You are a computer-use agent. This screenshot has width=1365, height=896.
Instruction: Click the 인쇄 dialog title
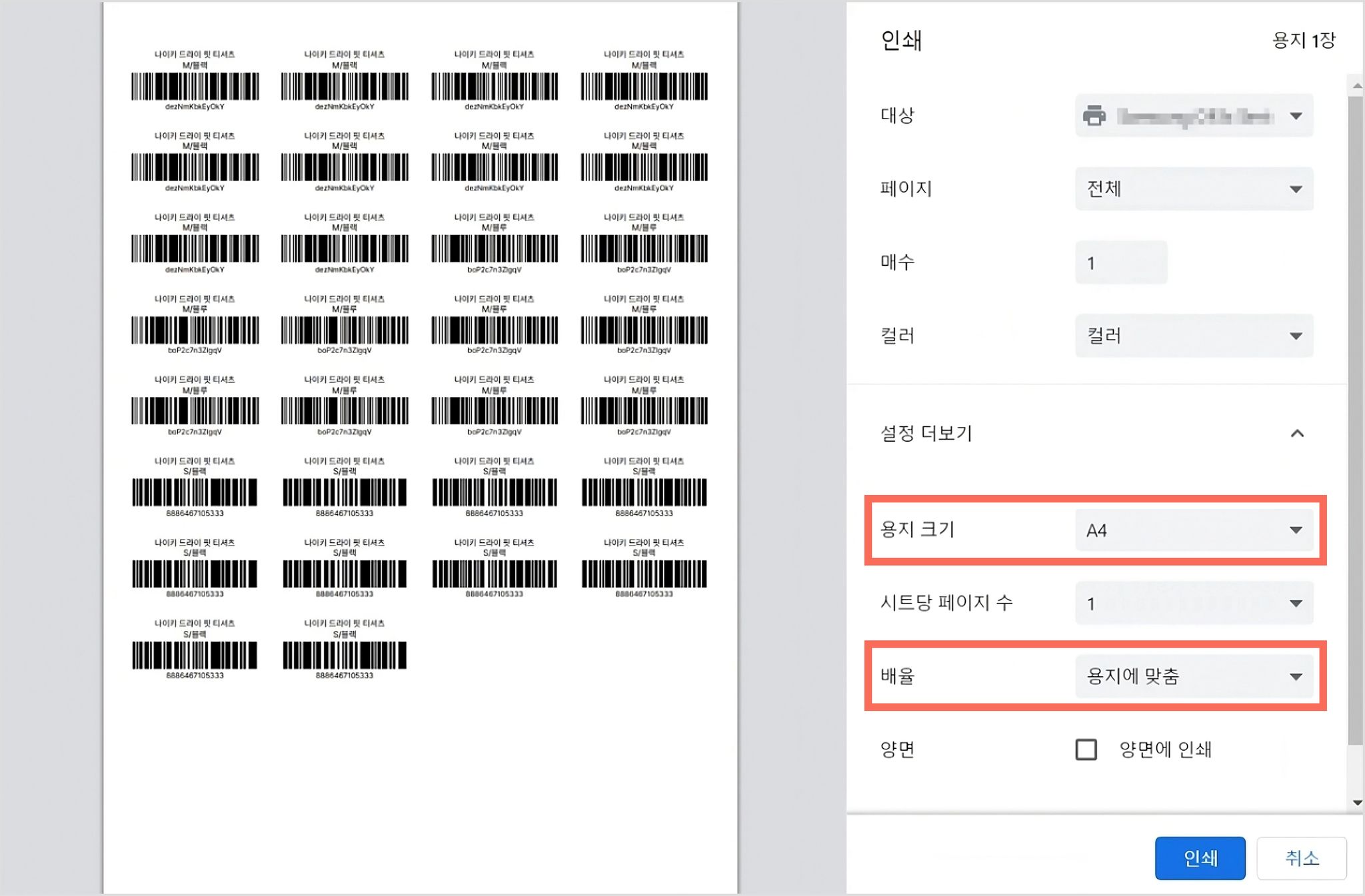pos(901,40)
